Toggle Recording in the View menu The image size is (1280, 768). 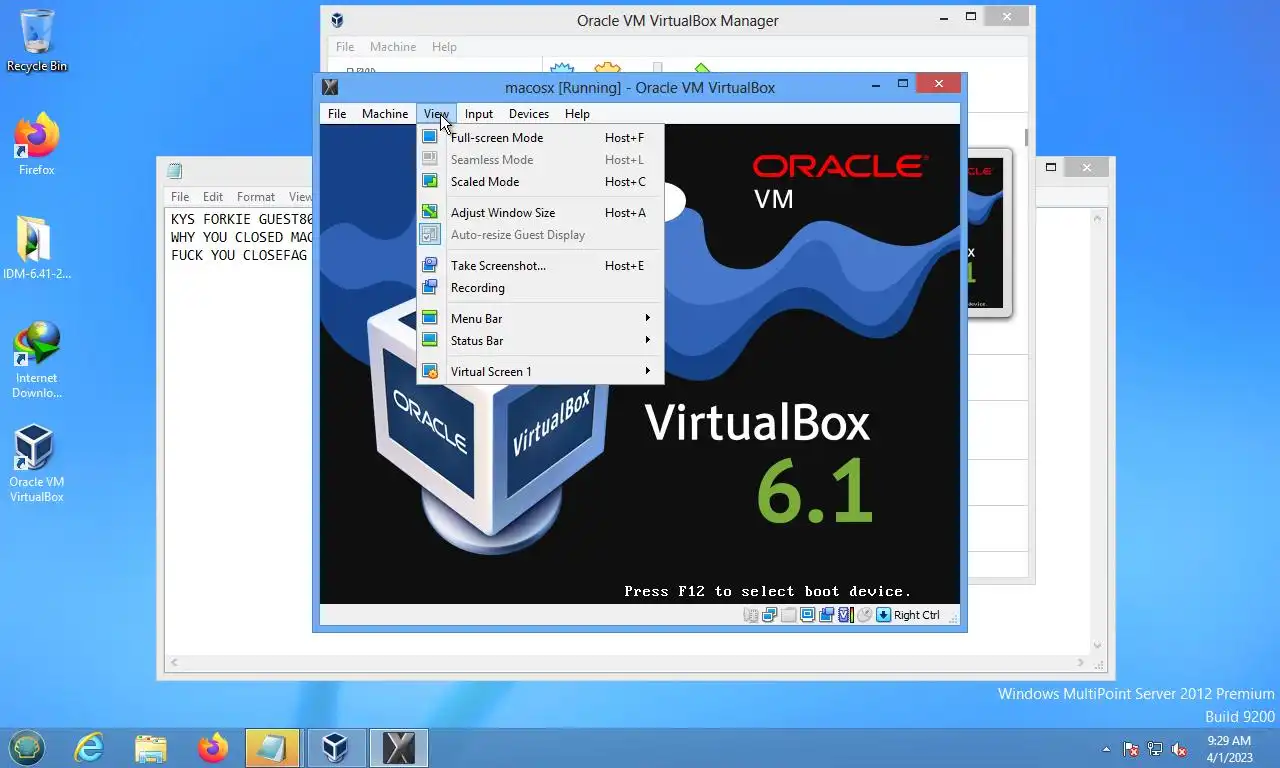click(540, 288)
